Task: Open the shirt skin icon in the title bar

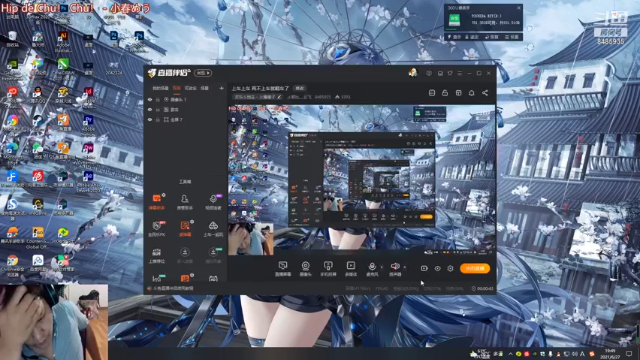Action: [x=450, y=73]
